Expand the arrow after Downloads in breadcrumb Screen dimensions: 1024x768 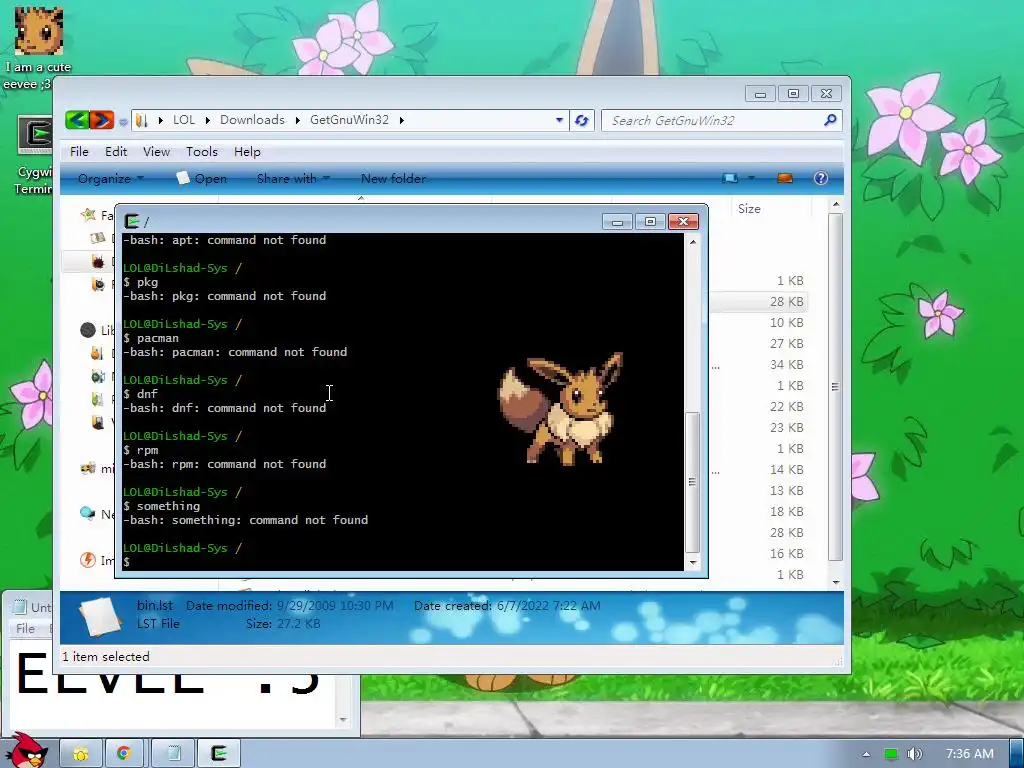[x=297, y=120]
